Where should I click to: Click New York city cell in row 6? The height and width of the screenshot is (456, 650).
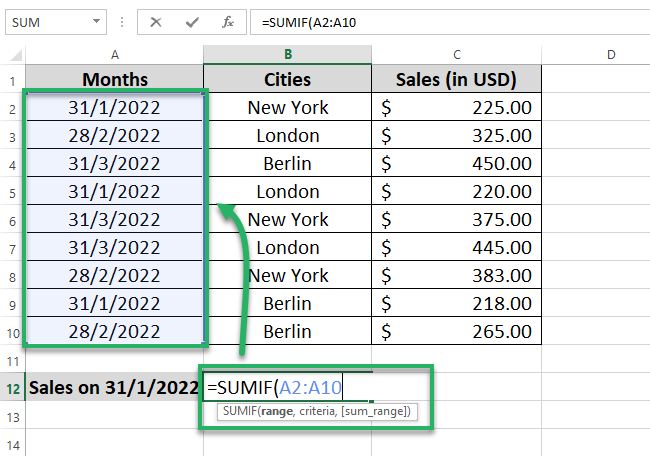288,219
